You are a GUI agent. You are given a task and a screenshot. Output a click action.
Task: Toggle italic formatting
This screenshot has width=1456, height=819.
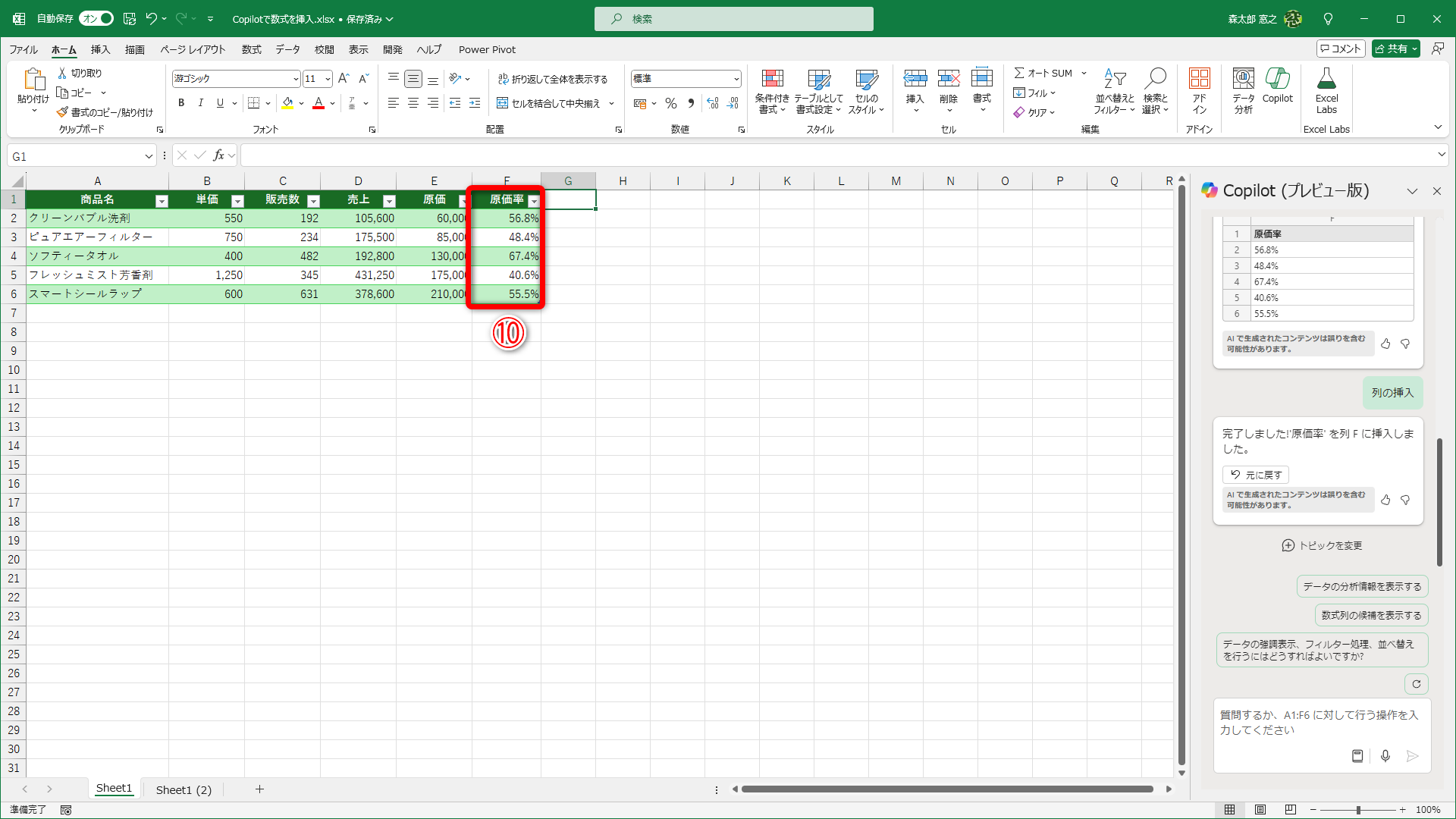click(x=200, y=103)
